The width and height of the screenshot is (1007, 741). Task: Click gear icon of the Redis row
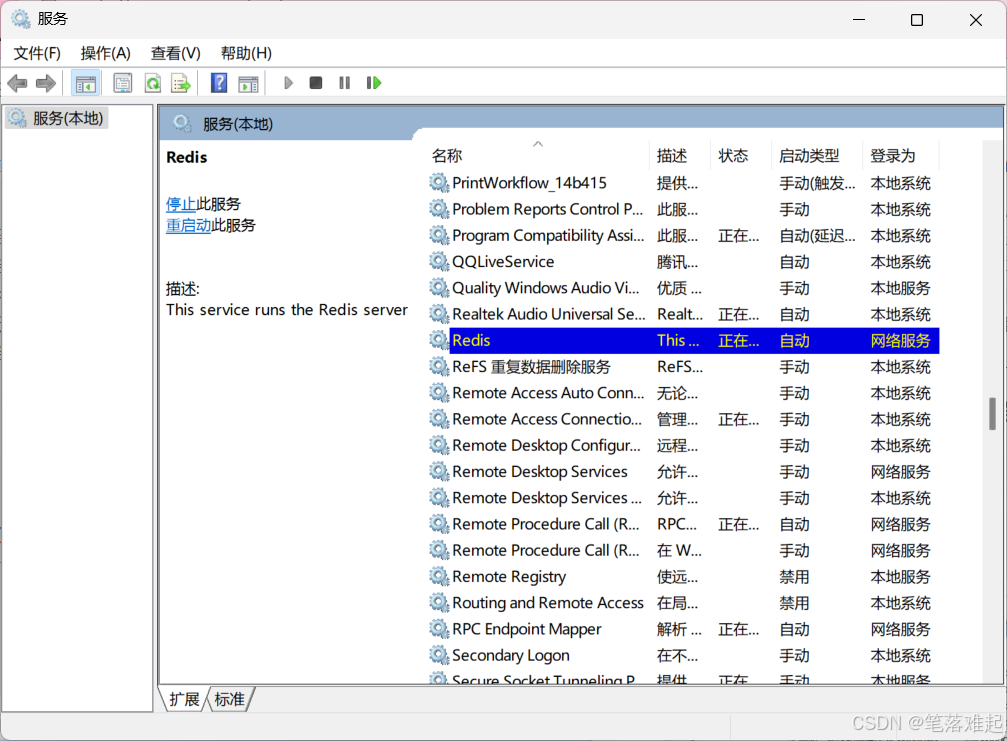[x=439, y=340]
